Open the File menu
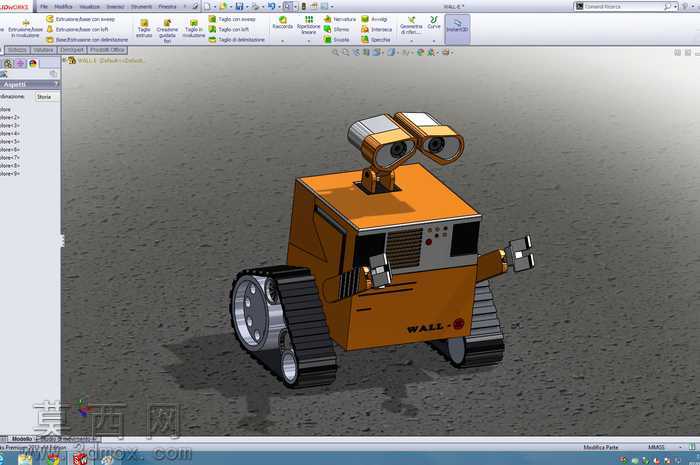 click(44, 7)
